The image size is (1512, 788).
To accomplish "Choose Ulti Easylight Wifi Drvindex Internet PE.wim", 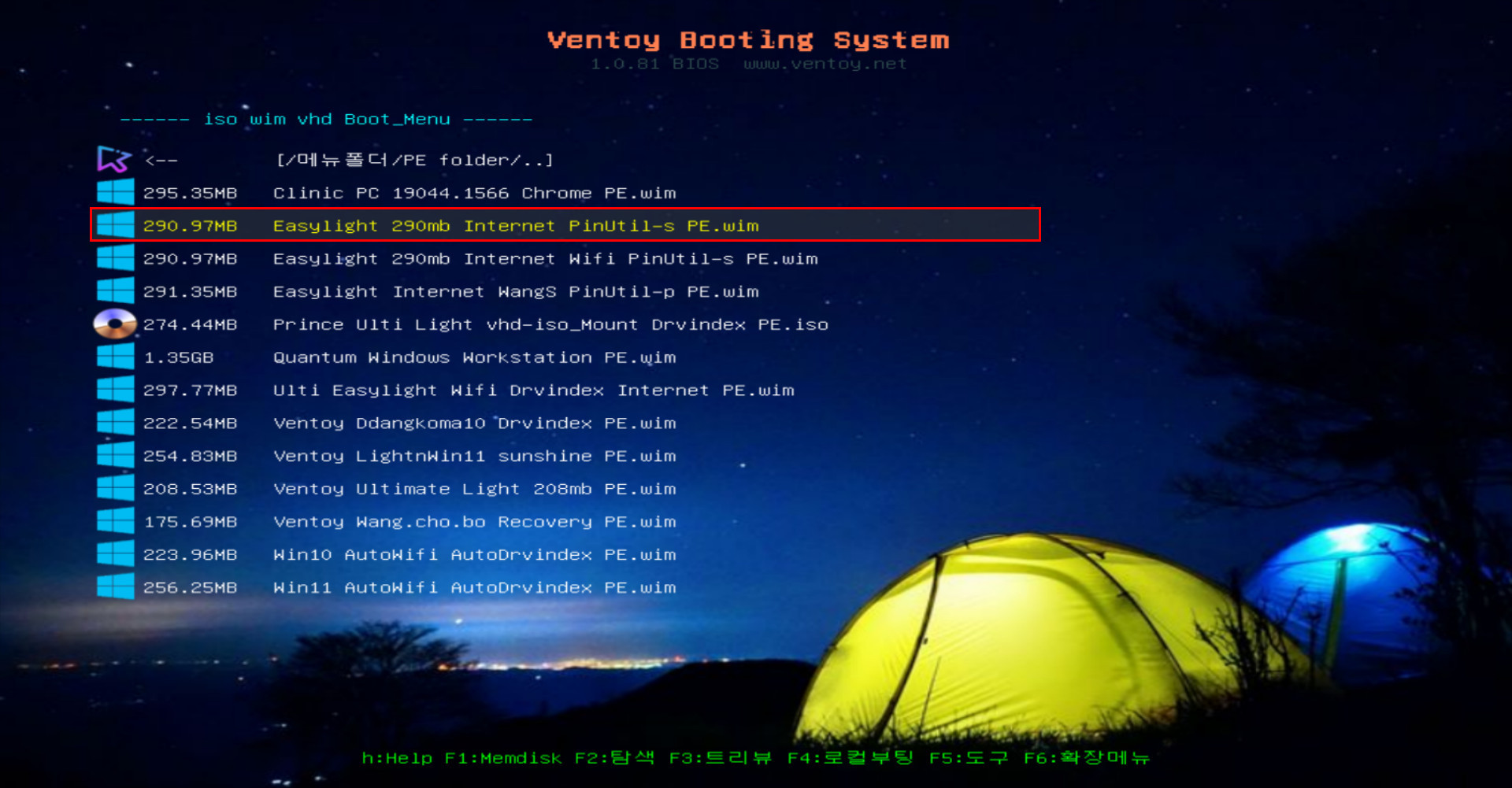I will coord(533,390).
